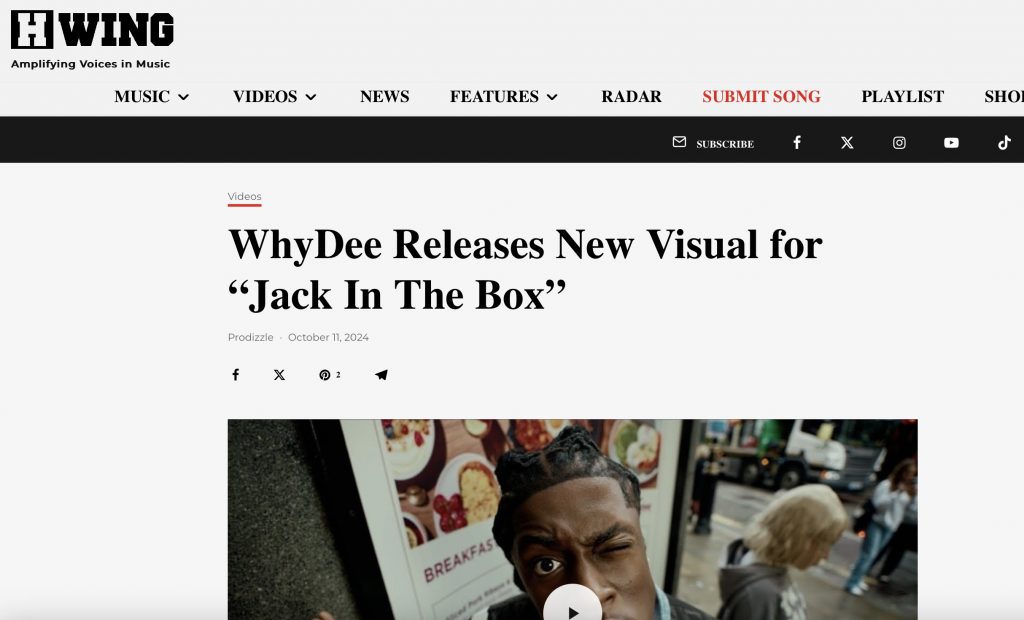Go to the PLAYLIST page
Screen dimensions: 1024x620
(903, 97)
